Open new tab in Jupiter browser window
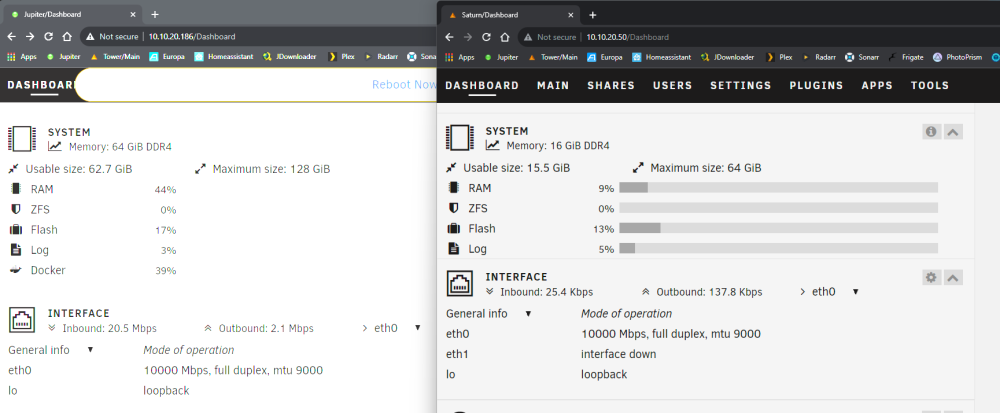The image size is (1000, 413). pos(154,14)
